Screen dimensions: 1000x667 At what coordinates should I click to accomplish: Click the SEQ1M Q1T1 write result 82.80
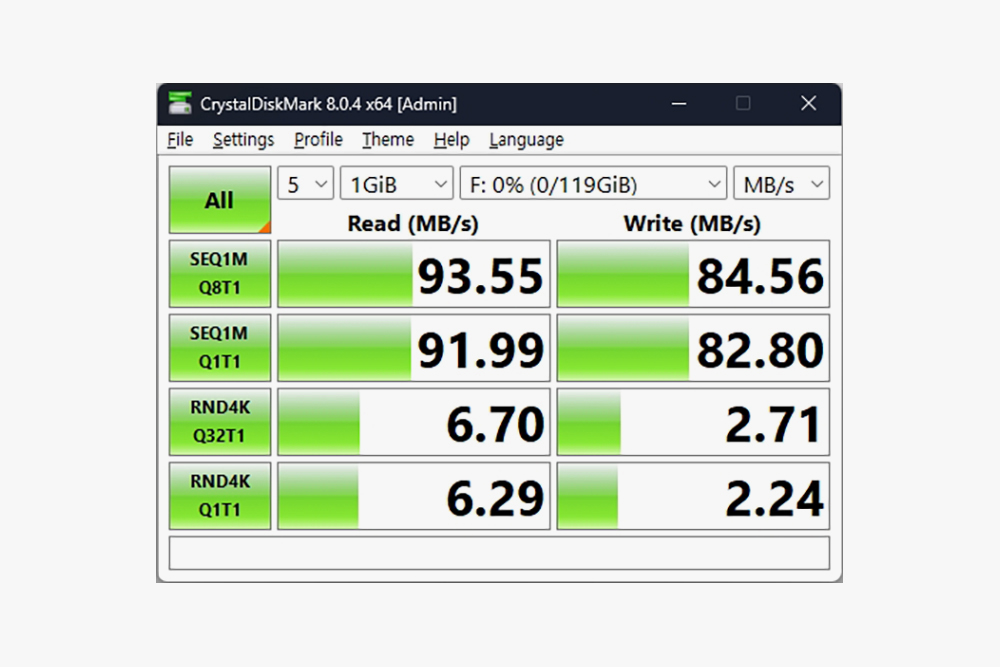[x=693, y=348]
